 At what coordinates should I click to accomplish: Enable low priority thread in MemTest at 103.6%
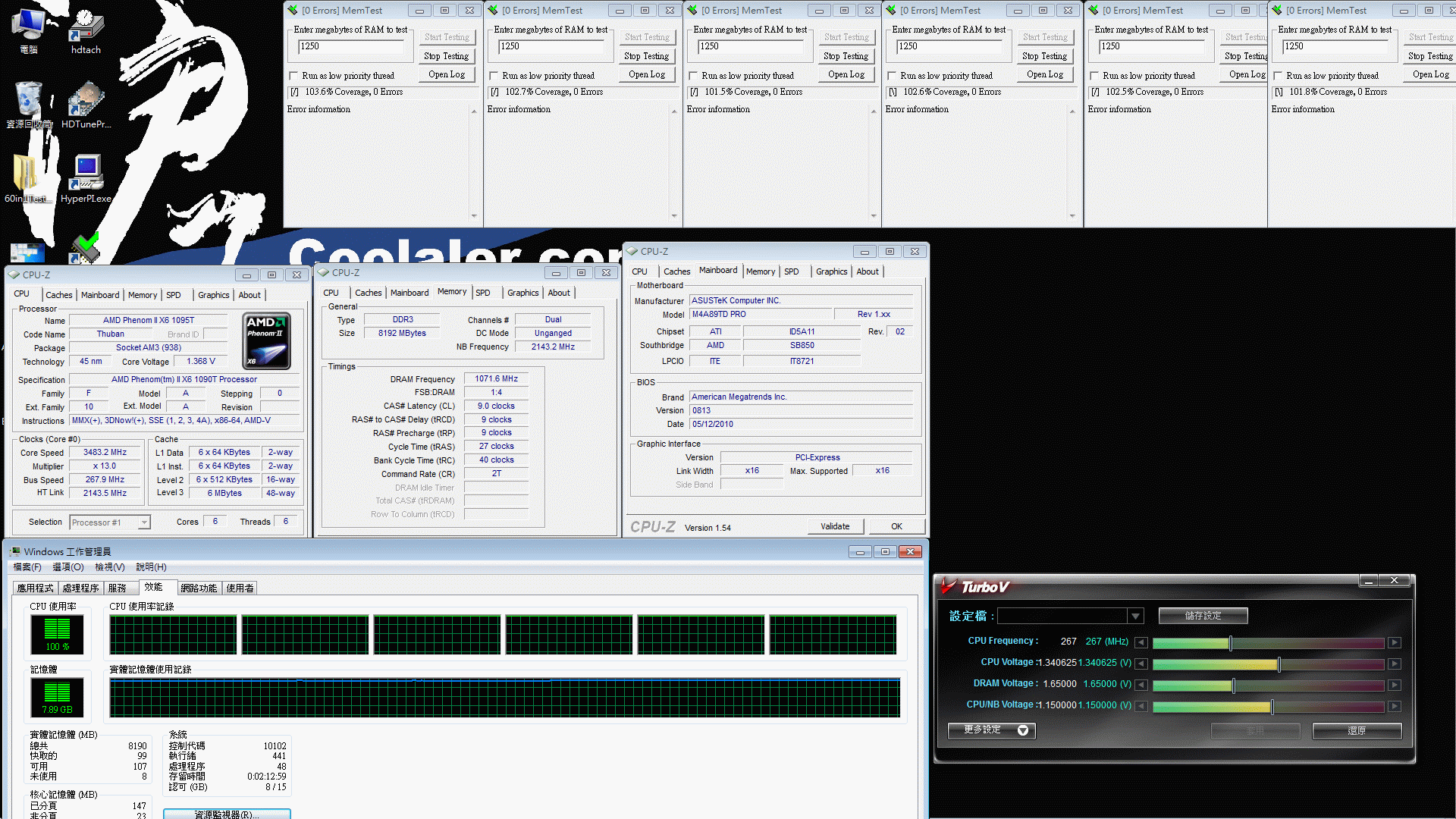click(293, 76)
